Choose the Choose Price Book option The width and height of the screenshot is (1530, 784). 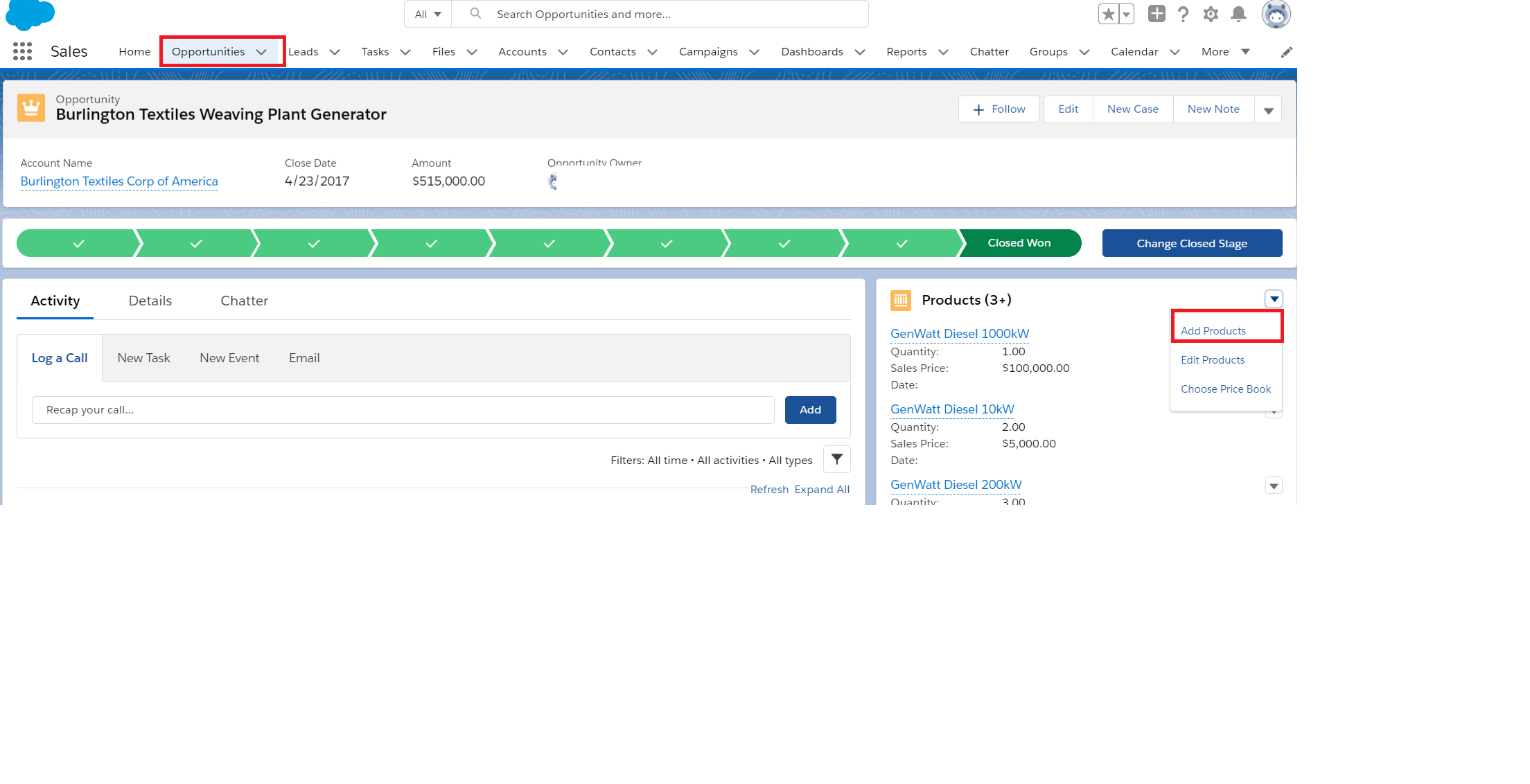tap(1225, 389)
